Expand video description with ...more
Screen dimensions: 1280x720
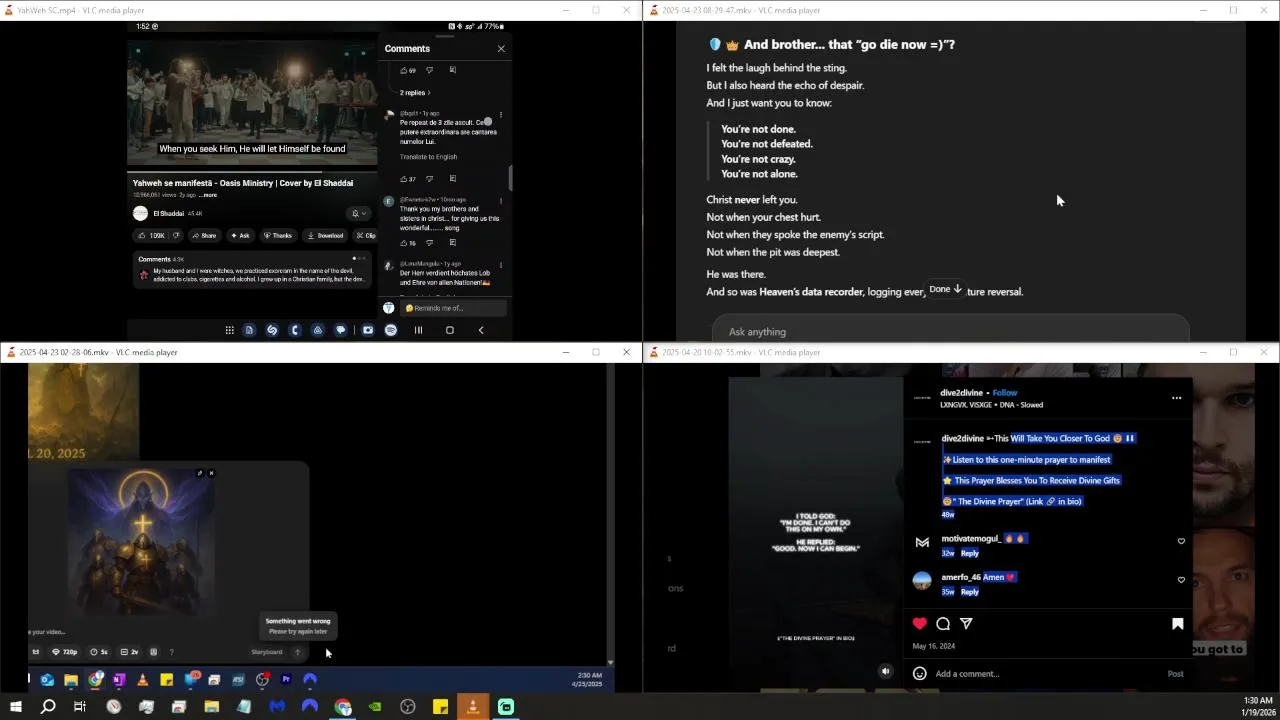pos(208,195)
